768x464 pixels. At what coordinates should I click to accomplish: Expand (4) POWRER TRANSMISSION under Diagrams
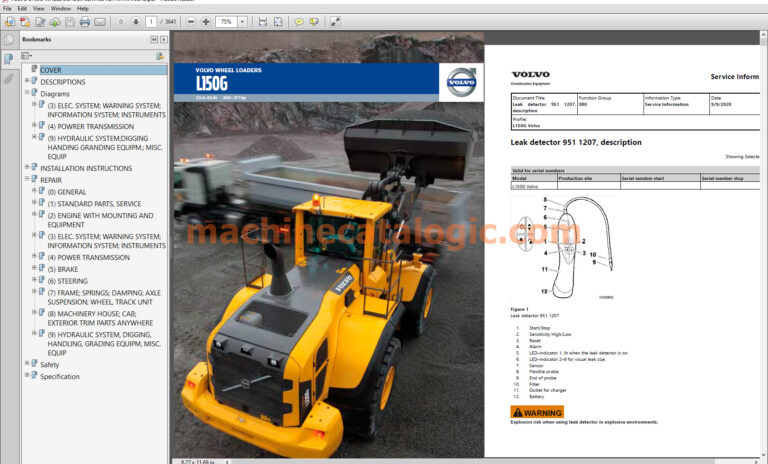[34, 125]
